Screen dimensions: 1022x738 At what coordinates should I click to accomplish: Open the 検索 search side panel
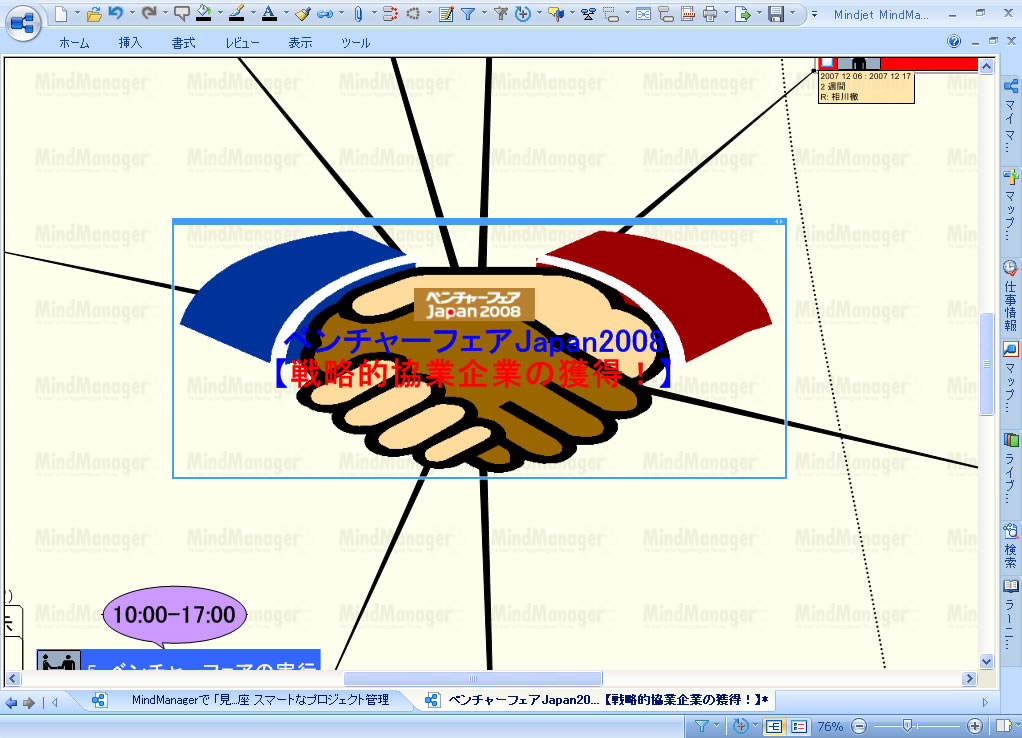[x=1010, y=546]
